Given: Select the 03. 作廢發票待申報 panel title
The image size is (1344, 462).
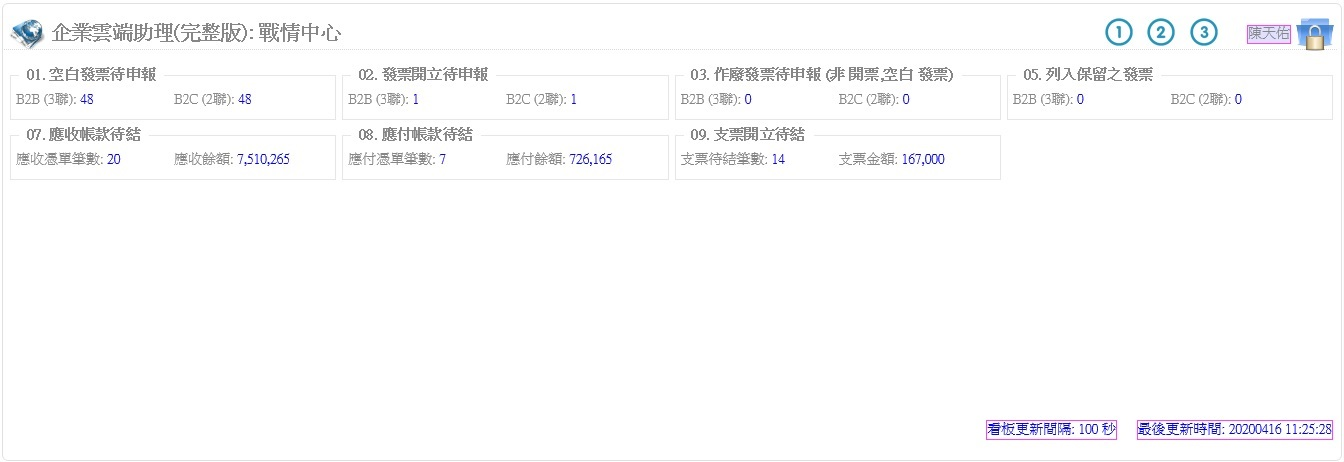Looking at the screenshot, I should [x=822, y=75].
